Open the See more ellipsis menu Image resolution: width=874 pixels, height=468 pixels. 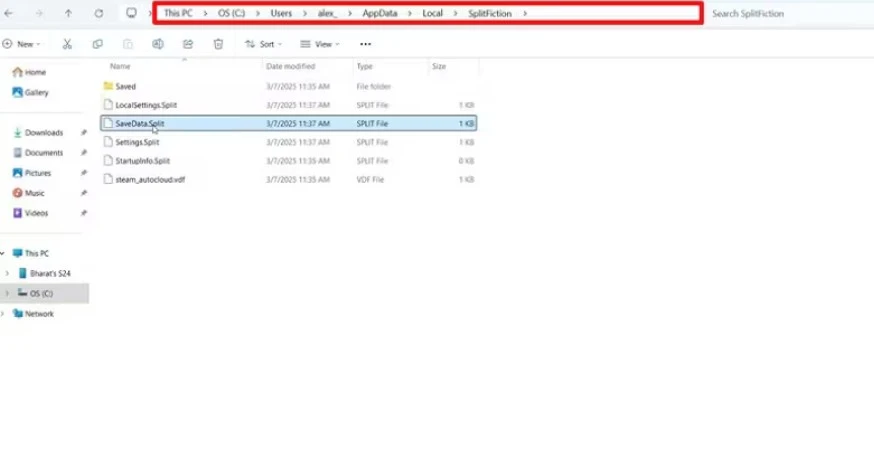pos(366,44)
